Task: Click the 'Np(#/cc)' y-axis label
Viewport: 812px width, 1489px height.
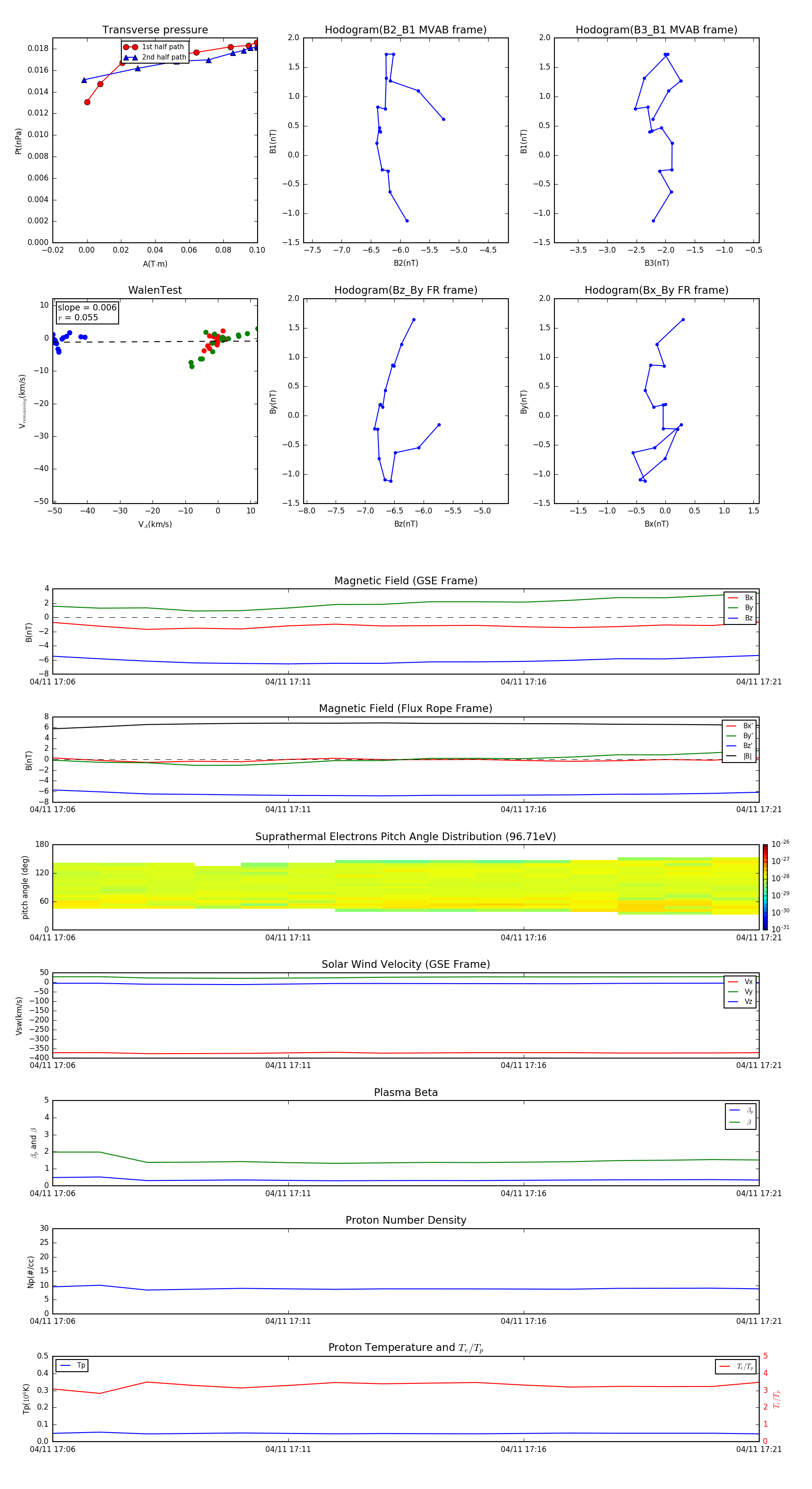Action: coord(31,1271)
